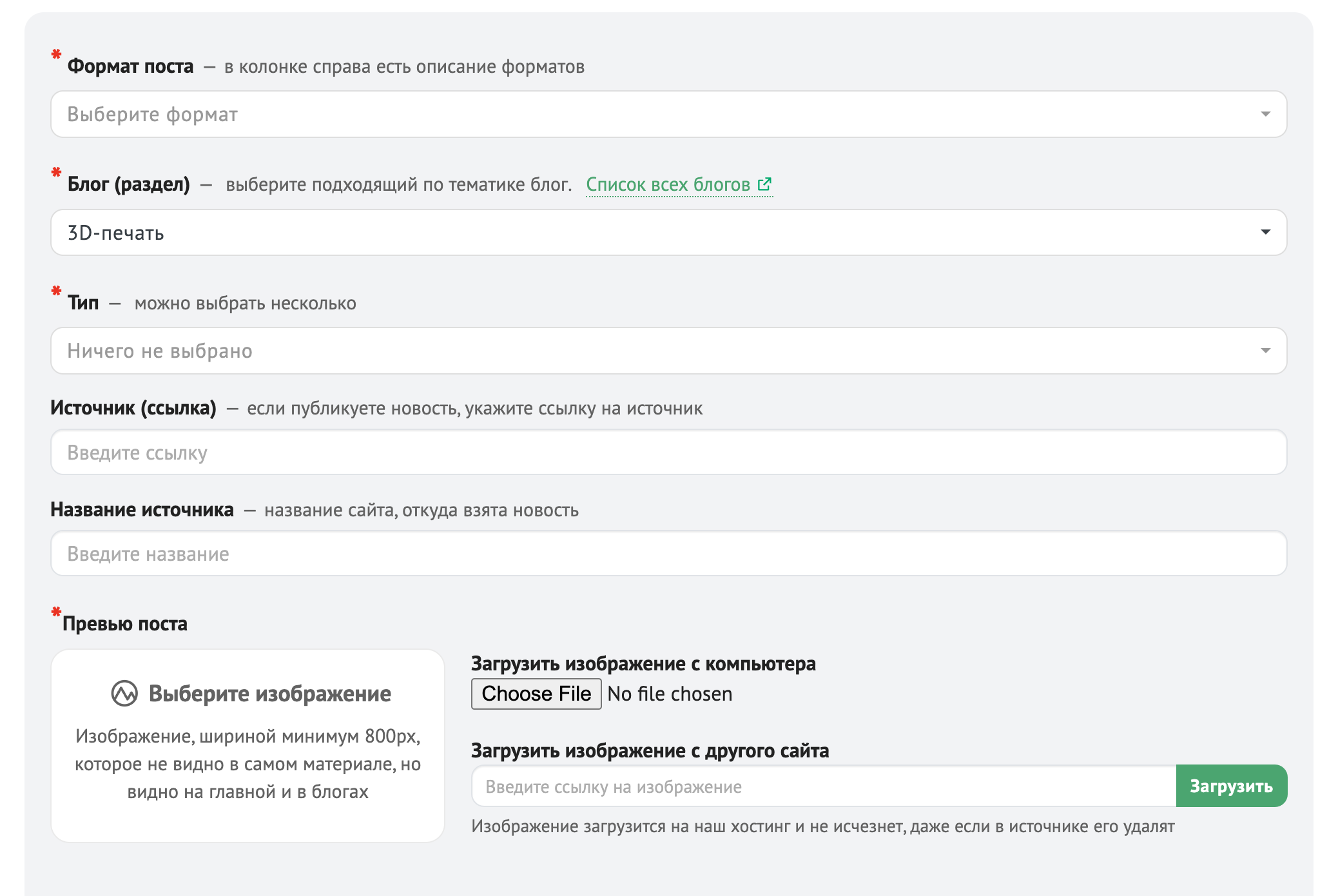
Task: Click the Превью поста heading
Action: pyautogui.click(x=124, y=624)
